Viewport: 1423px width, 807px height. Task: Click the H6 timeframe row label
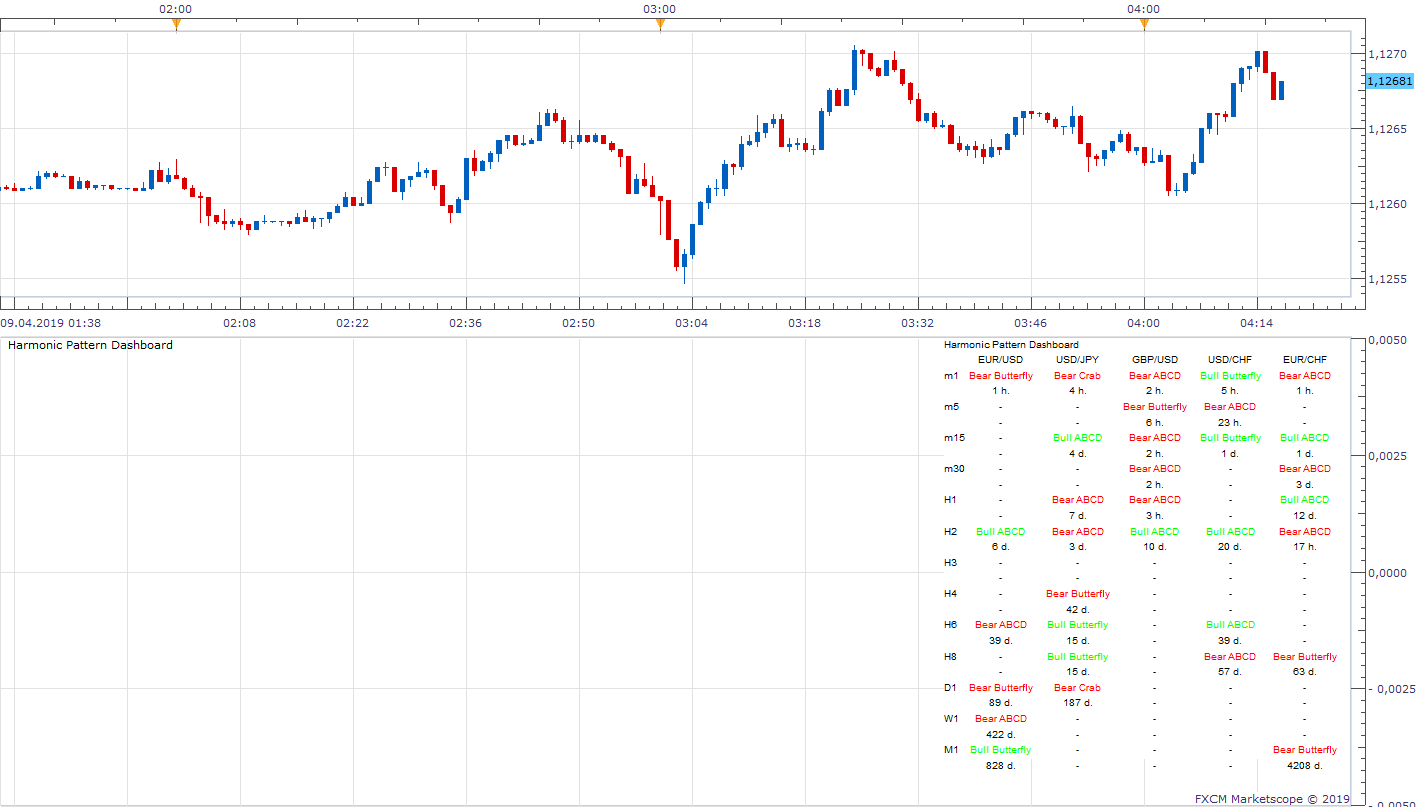(x=950, y=625)
